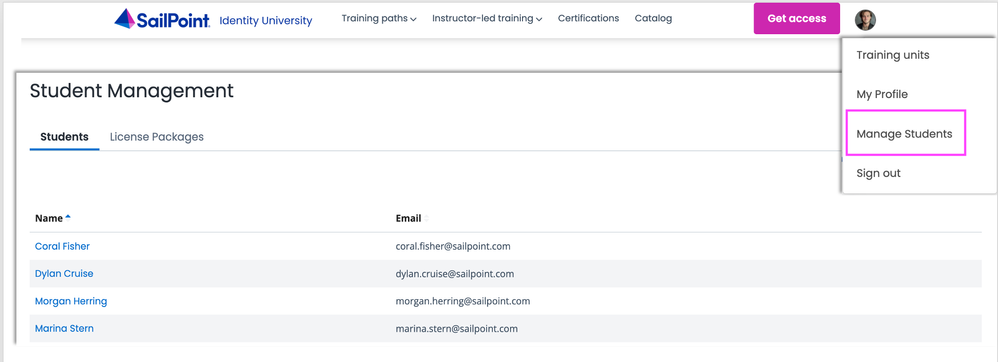Open Dylan Cruise's student record
This screenshot has width=998, height=362.
tap(64, 274)
